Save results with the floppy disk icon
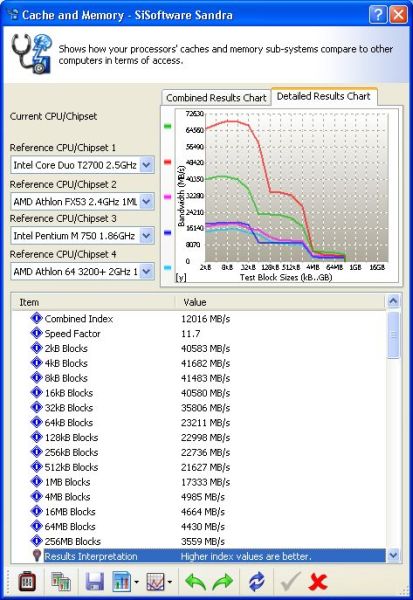The image size is (413, 600). [95, 582]
